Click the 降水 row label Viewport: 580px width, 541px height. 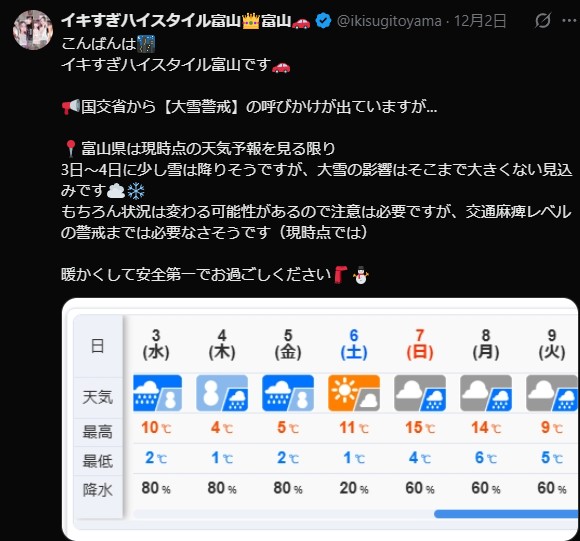98,490
